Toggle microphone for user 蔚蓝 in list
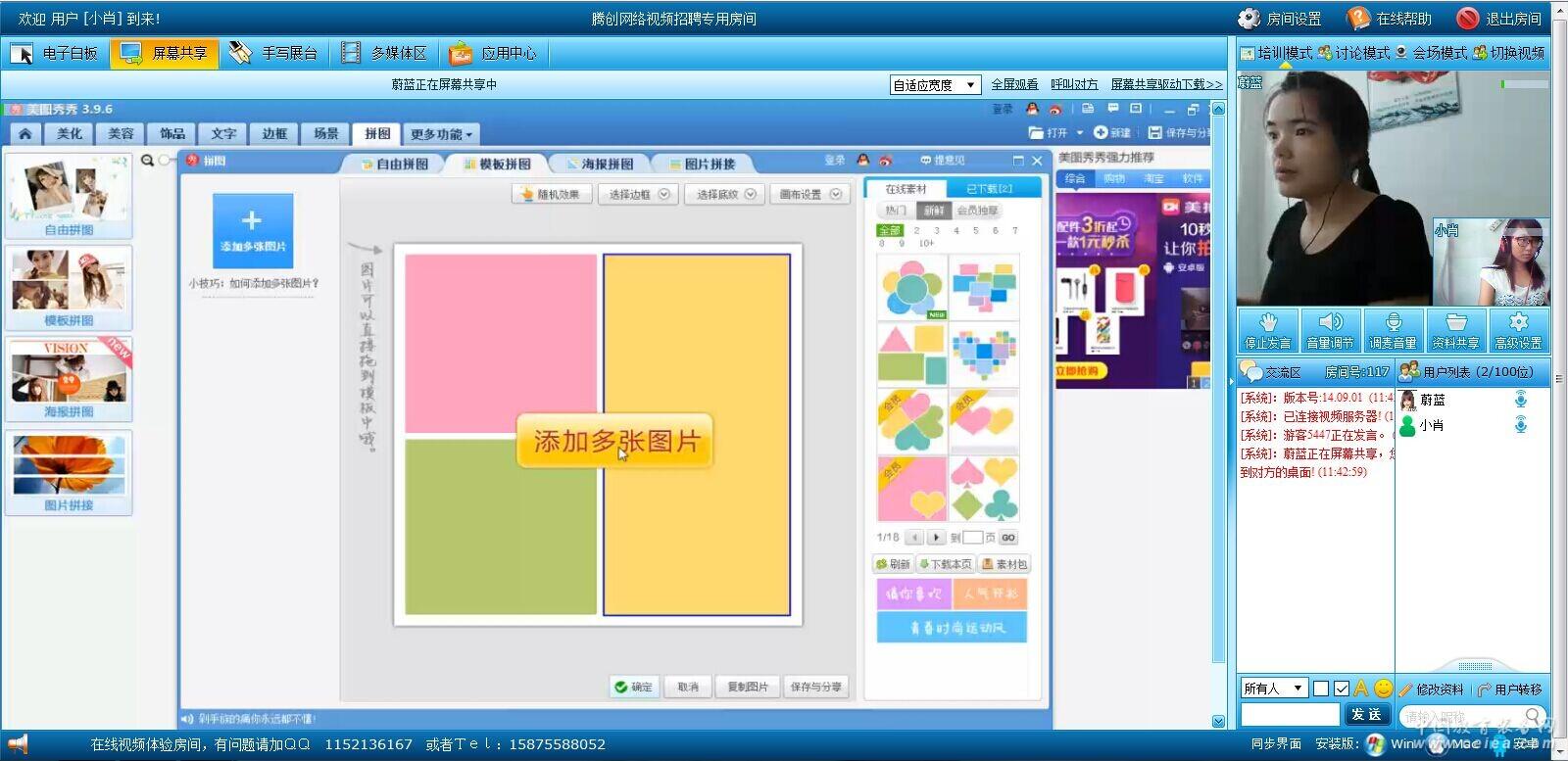Screen dimensions: 1568x761 coord(1520,400)
